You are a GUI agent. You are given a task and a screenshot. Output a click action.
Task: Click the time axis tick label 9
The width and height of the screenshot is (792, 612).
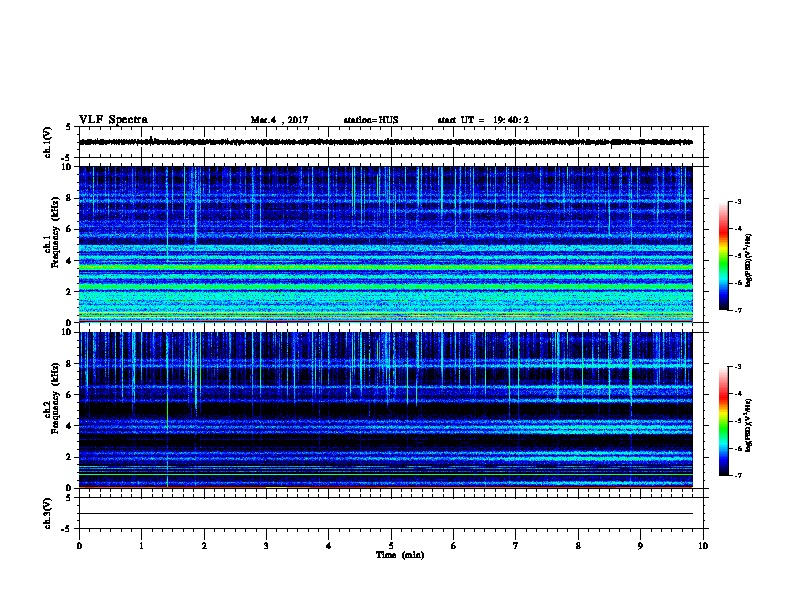640,546
